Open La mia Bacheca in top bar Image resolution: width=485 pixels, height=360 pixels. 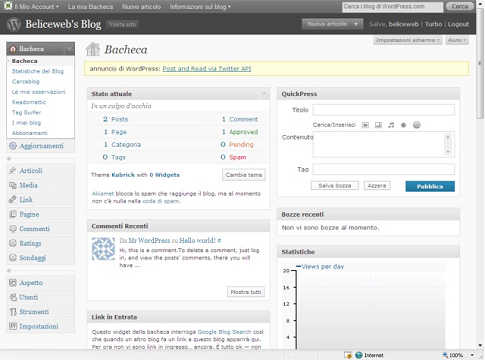[x=90, y=6]
